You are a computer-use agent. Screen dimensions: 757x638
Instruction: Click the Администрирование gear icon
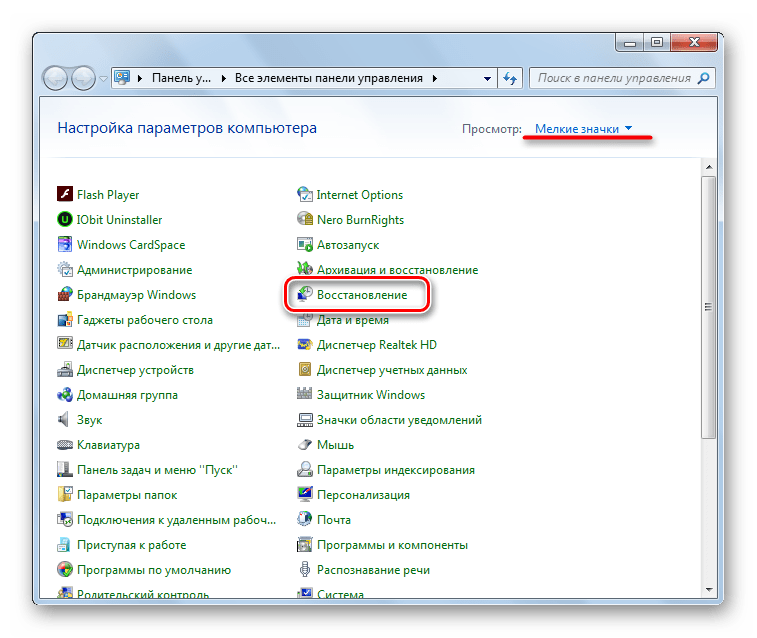[65, 270]
